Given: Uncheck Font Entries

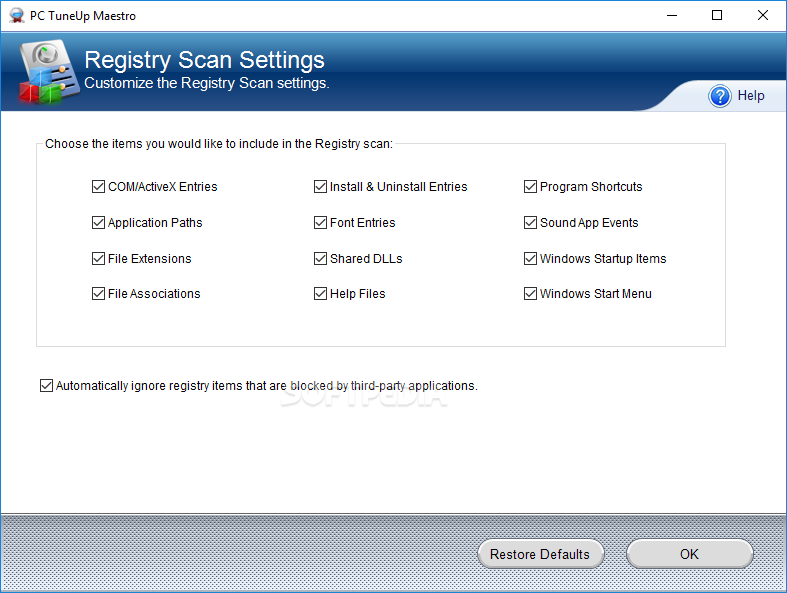Looking at the screenshot, I should click(x=320, y=222).
